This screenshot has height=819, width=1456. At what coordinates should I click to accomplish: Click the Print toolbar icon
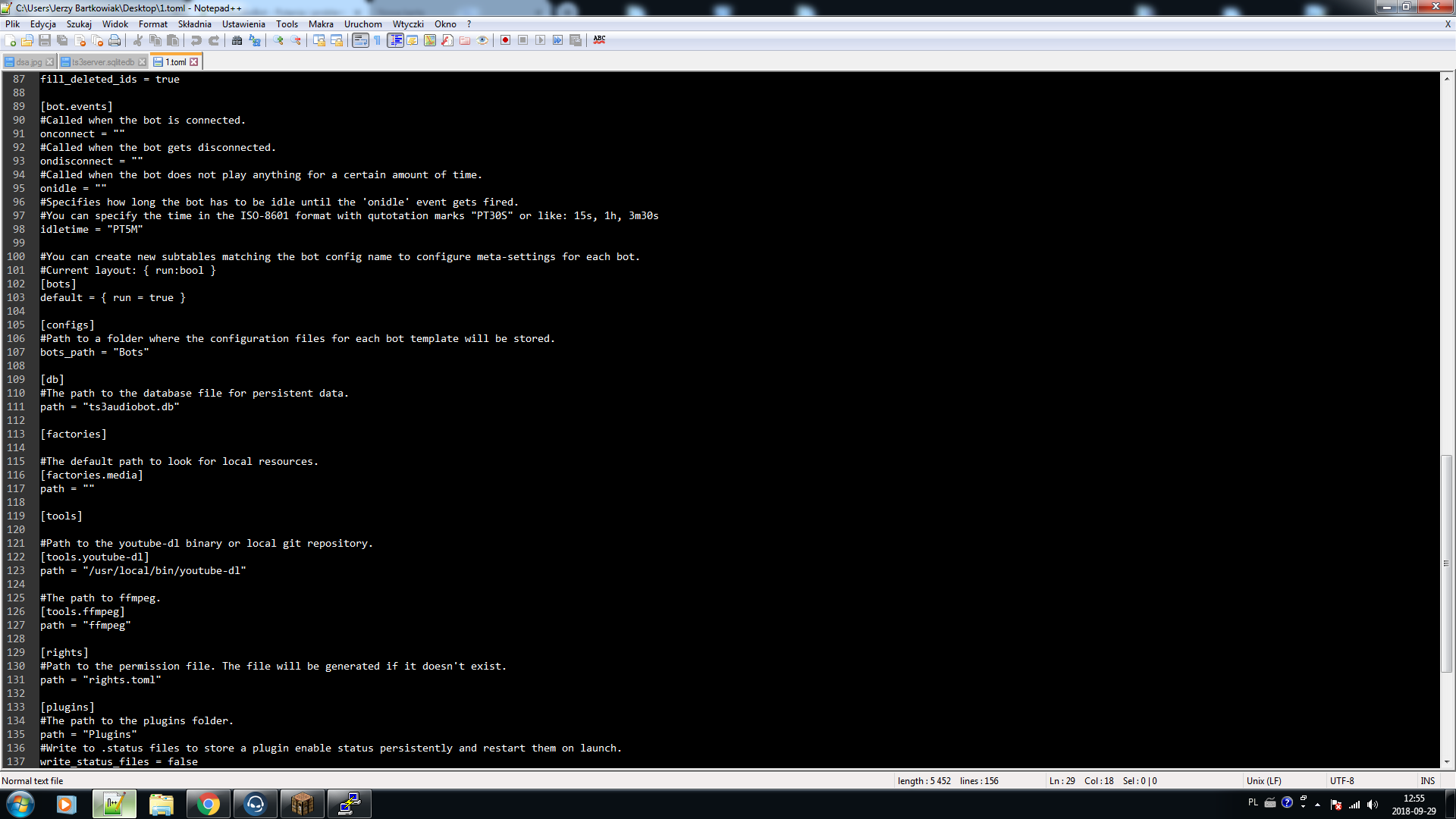tap(115, 40)
